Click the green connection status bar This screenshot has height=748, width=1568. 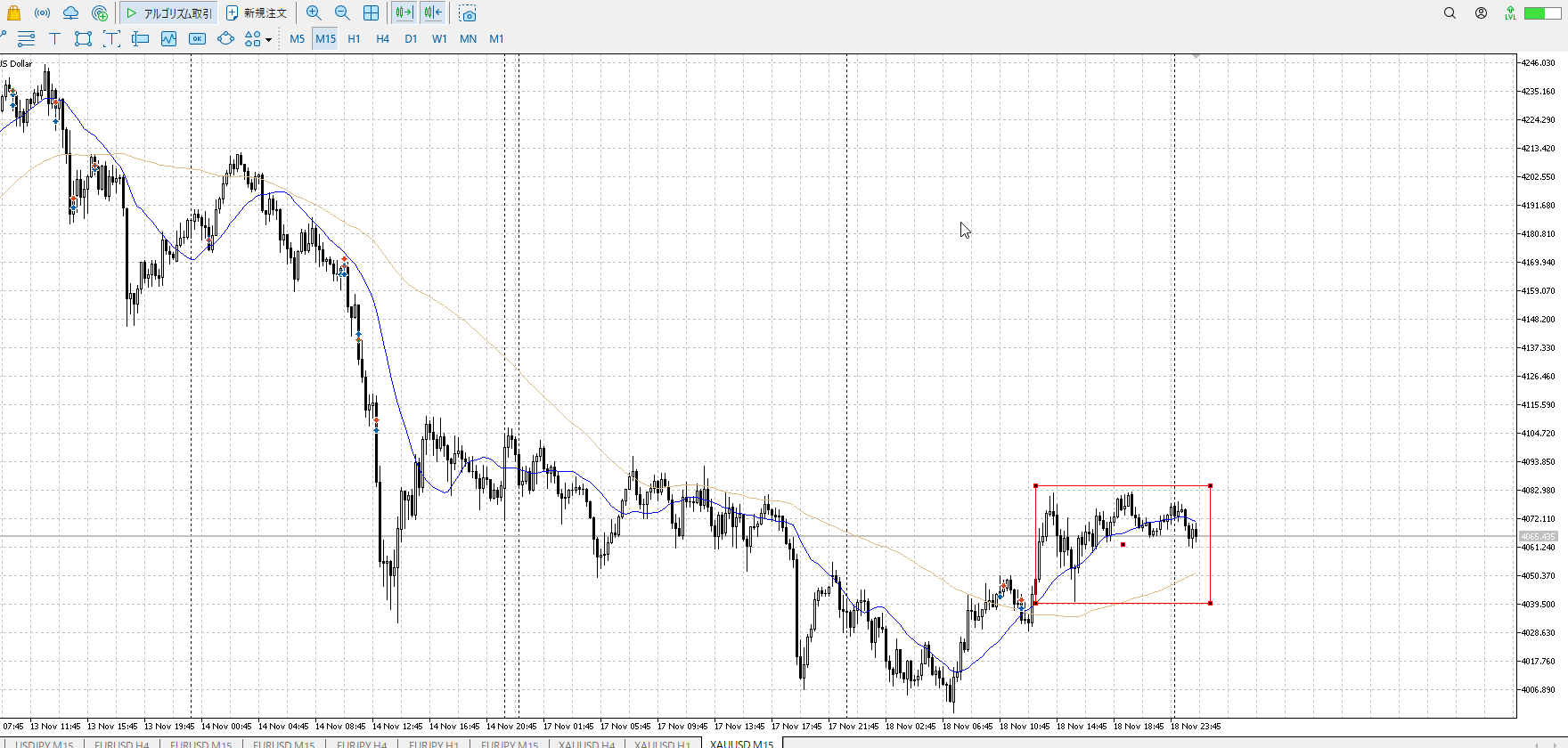[x=1541, y=13]
